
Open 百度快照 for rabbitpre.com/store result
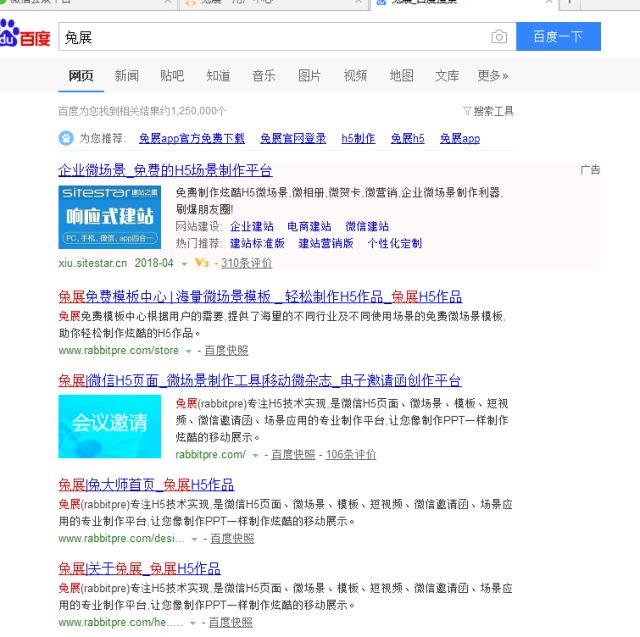(x=226, y=351)
